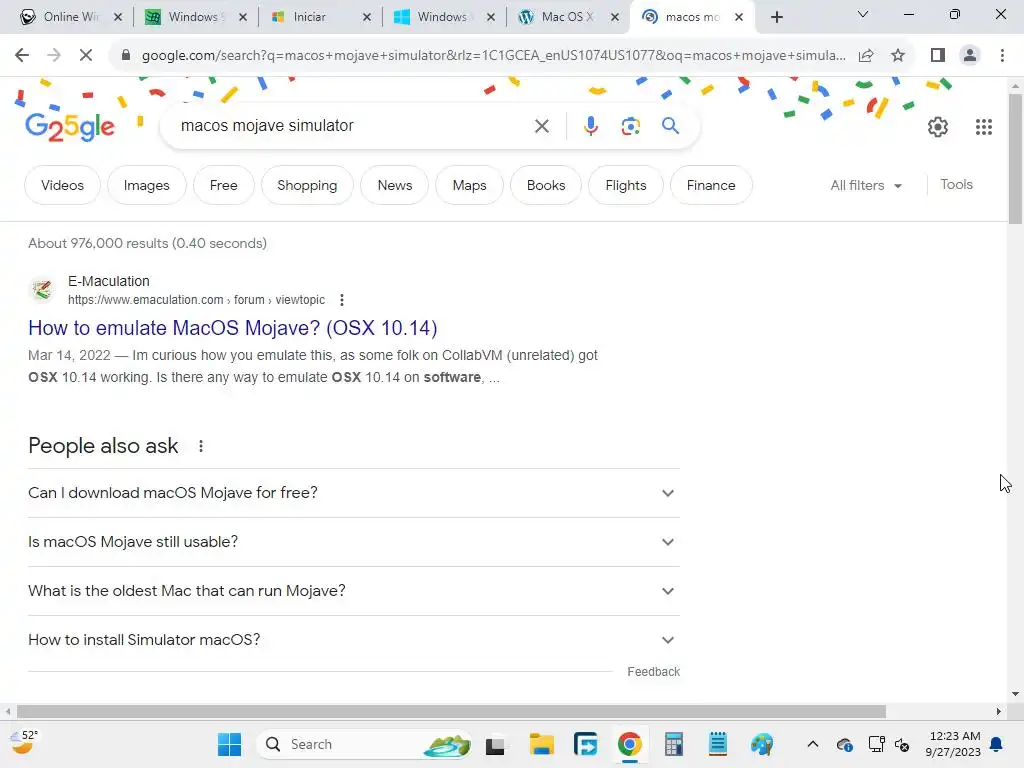Filter results by Videos
1024x768 pixels.
(x=63, y=185)
